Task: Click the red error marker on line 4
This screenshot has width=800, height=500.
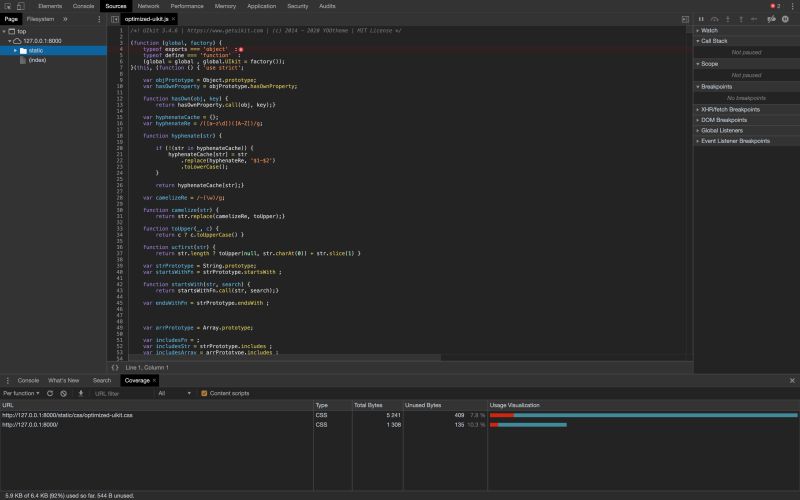Action: pos(241,49)
